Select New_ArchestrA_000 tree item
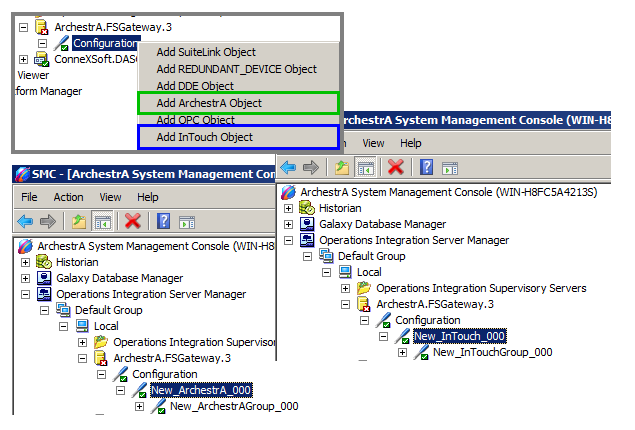 tap(201, 390)
